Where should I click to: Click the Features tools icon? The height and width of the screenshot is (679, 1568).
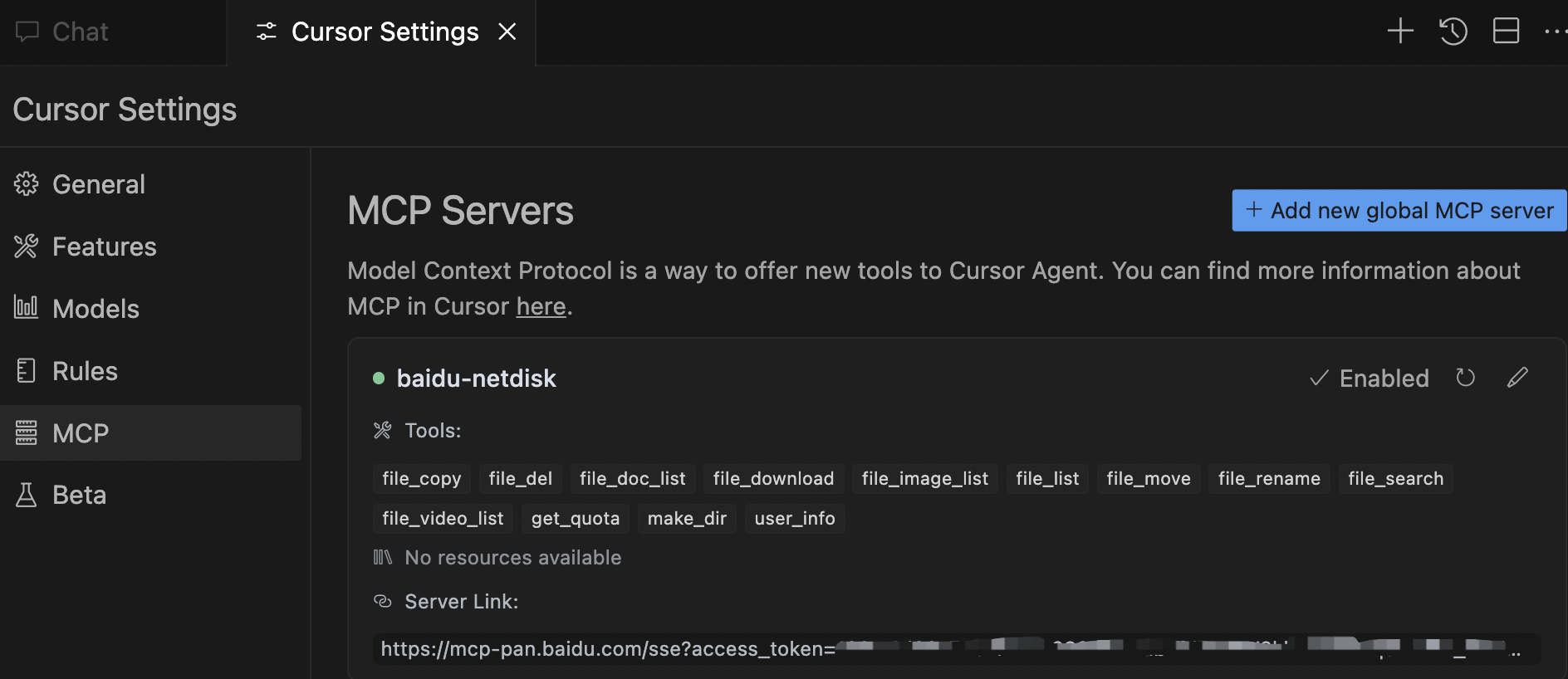point(27,247)
